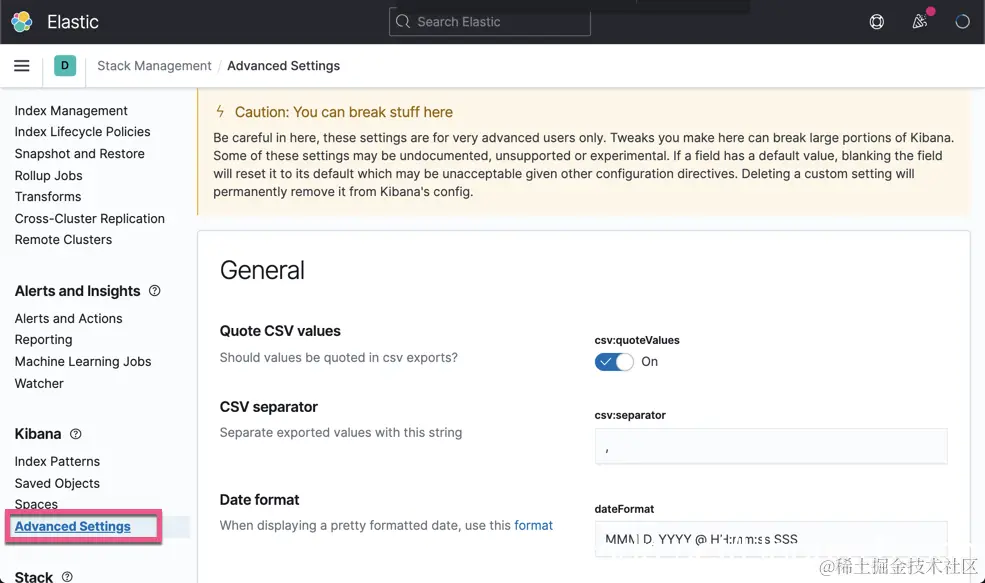Focus the Search Elastic field

(x=490, y=21)
